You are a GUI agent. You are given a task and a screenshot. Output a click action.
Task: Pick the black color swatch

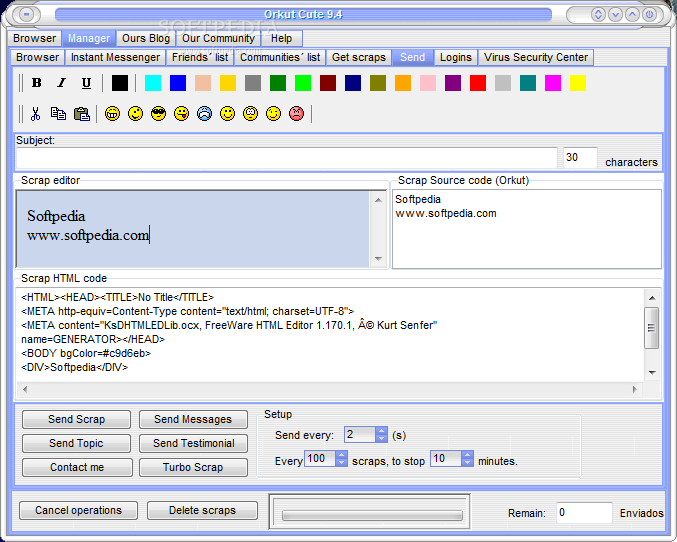click(x=120, y=83)
